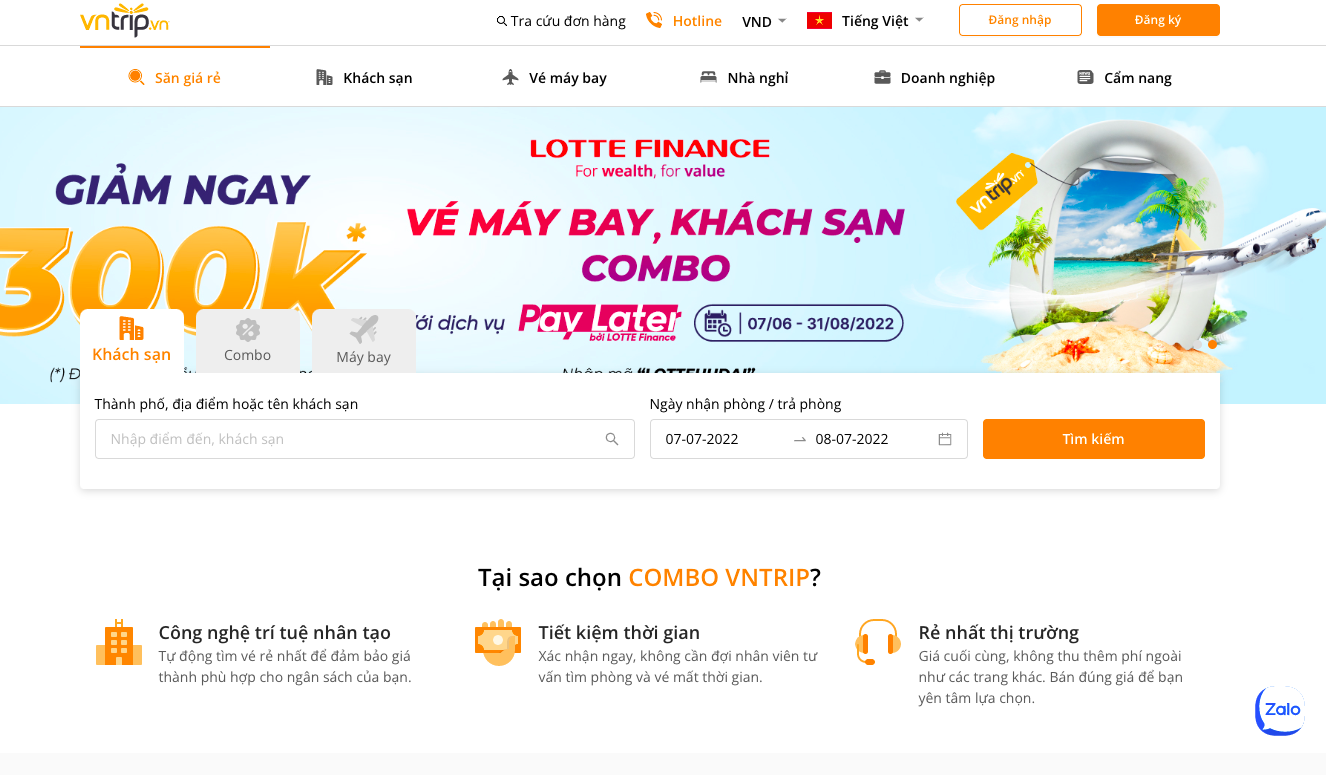1326x775 pixels.
Task: Open the VND currency dropdown
Action: 763,20
